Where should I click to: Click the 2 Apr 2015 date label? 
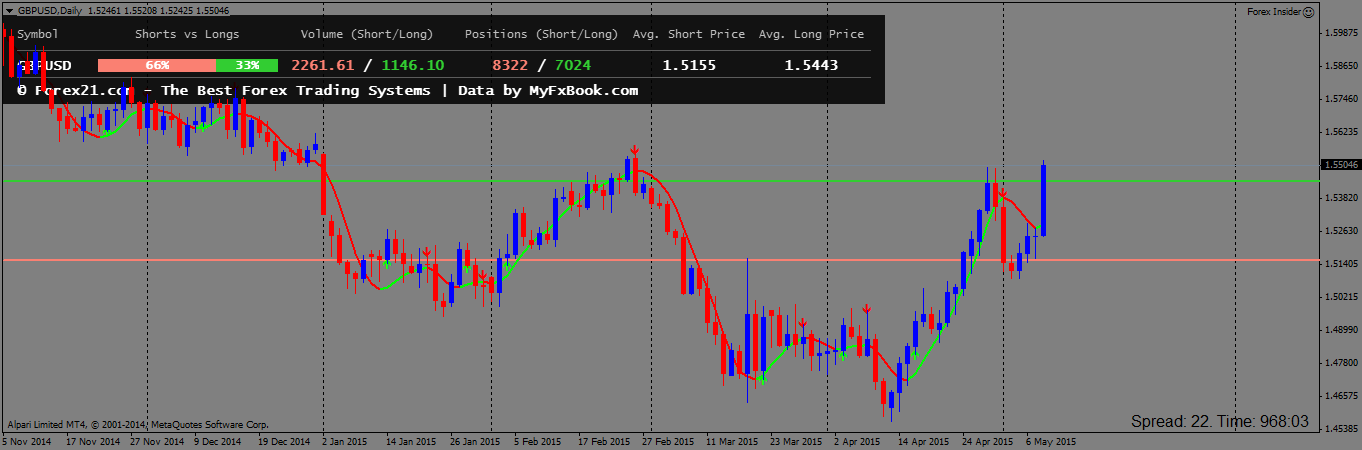pos(858,440)
